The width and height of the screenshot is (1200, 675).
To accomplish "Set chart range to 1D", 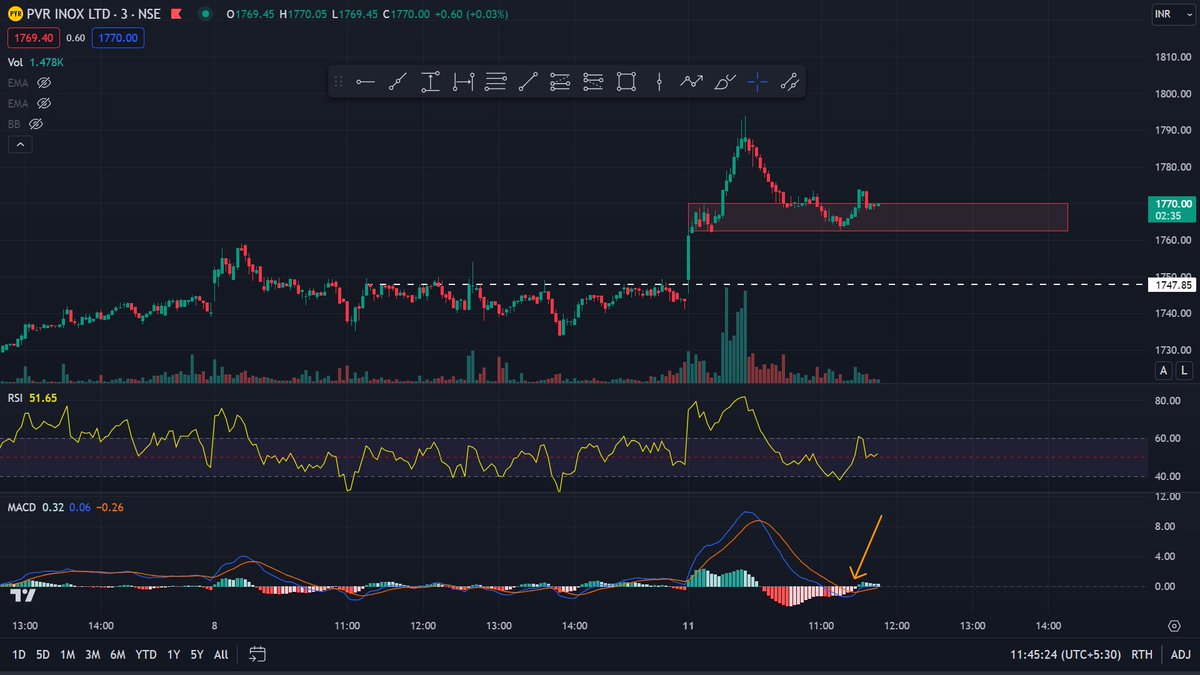I will (19, 655).
